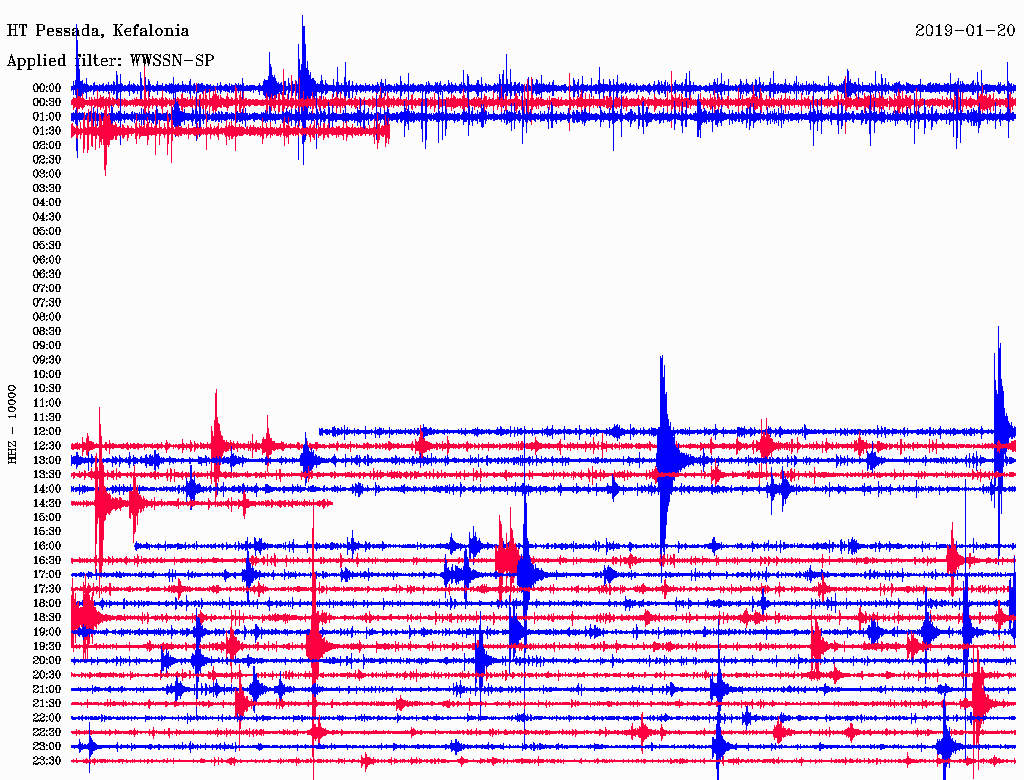1024x780 pixels.
Task: Click the 'Applied filter: WWSSN-SP' text
Action: [110, 61]
